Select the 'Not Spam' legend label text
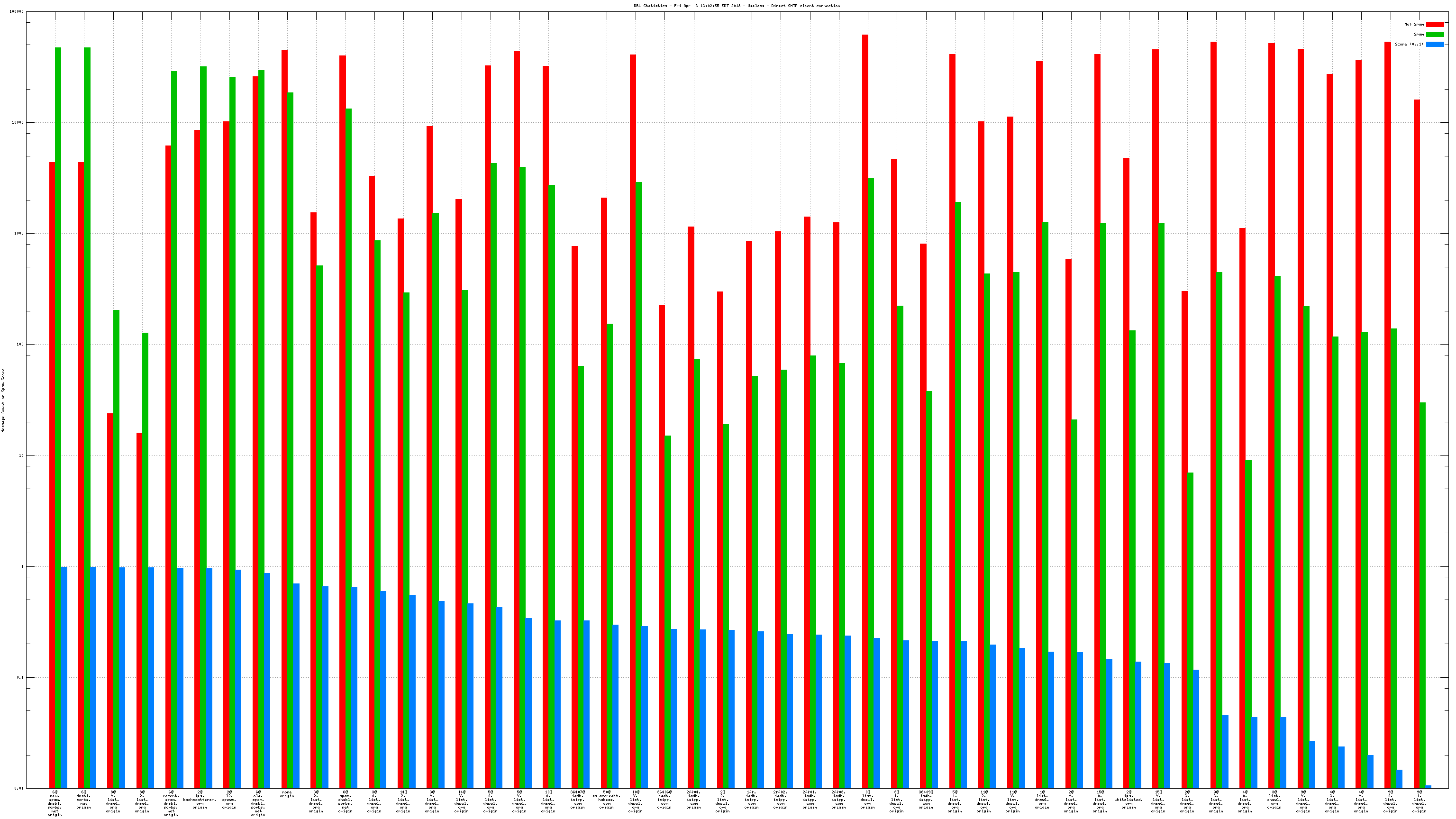 click(x=1414, y=24)
